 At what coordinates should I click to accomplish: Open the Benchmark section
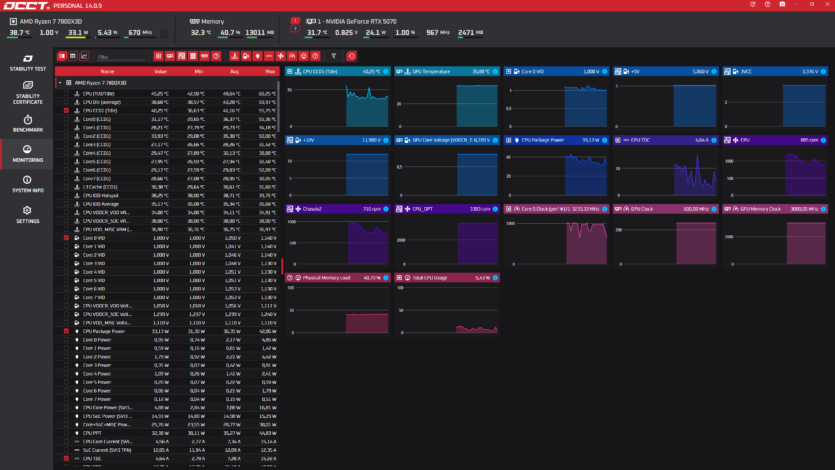(28, 123)
